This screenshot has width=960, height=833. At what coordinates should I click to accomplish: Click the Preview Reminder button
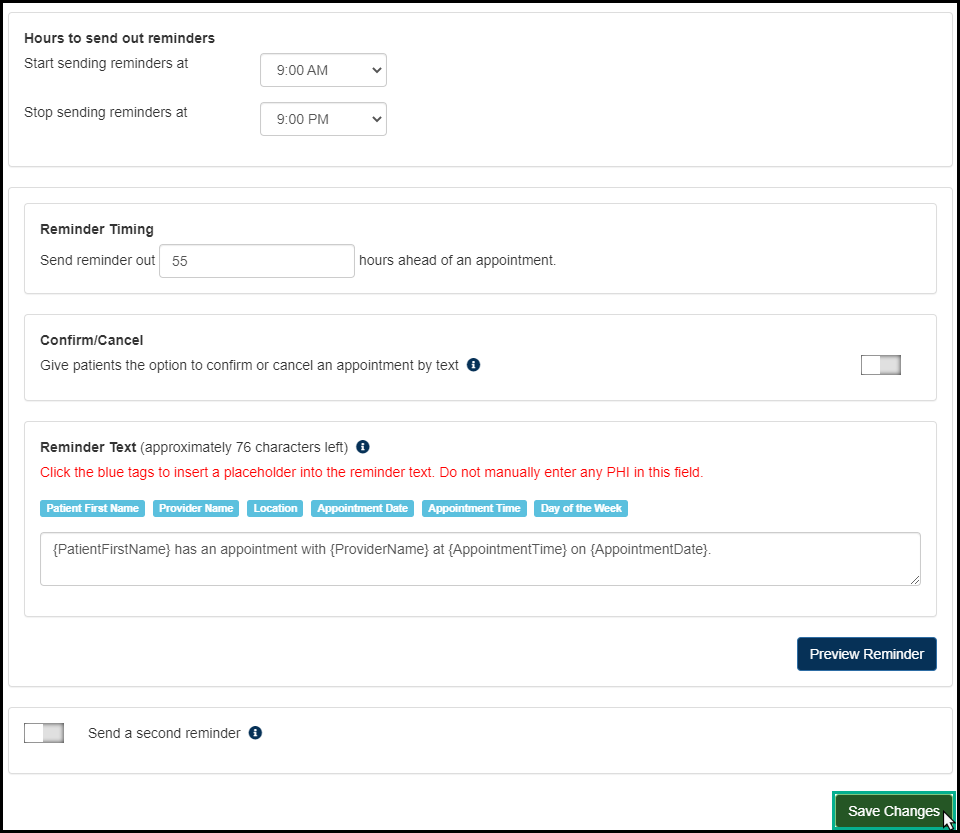866,654
